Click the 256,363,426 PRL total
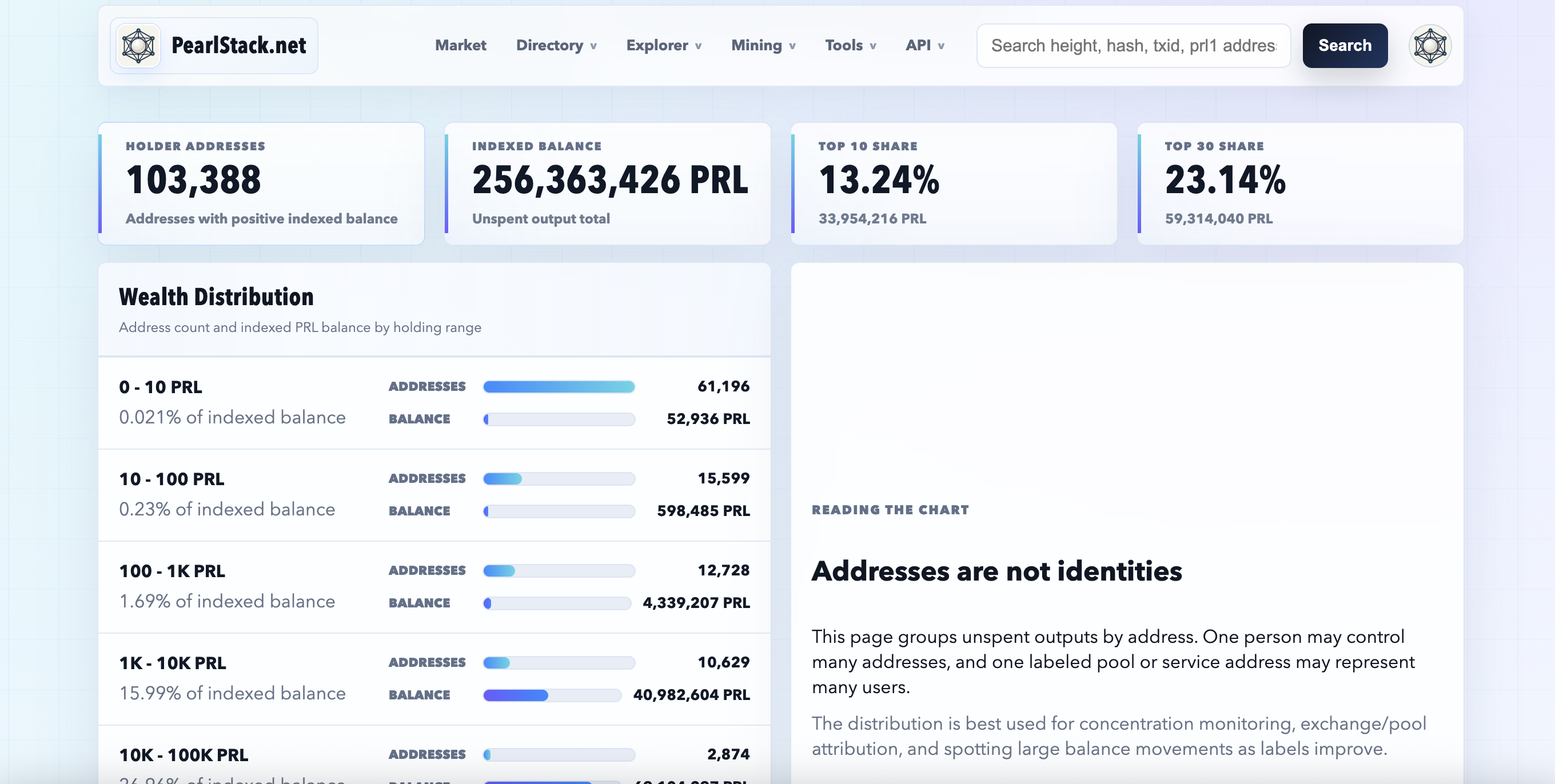The width and height of the screenshot is (1555, 784). pos(611,180)
